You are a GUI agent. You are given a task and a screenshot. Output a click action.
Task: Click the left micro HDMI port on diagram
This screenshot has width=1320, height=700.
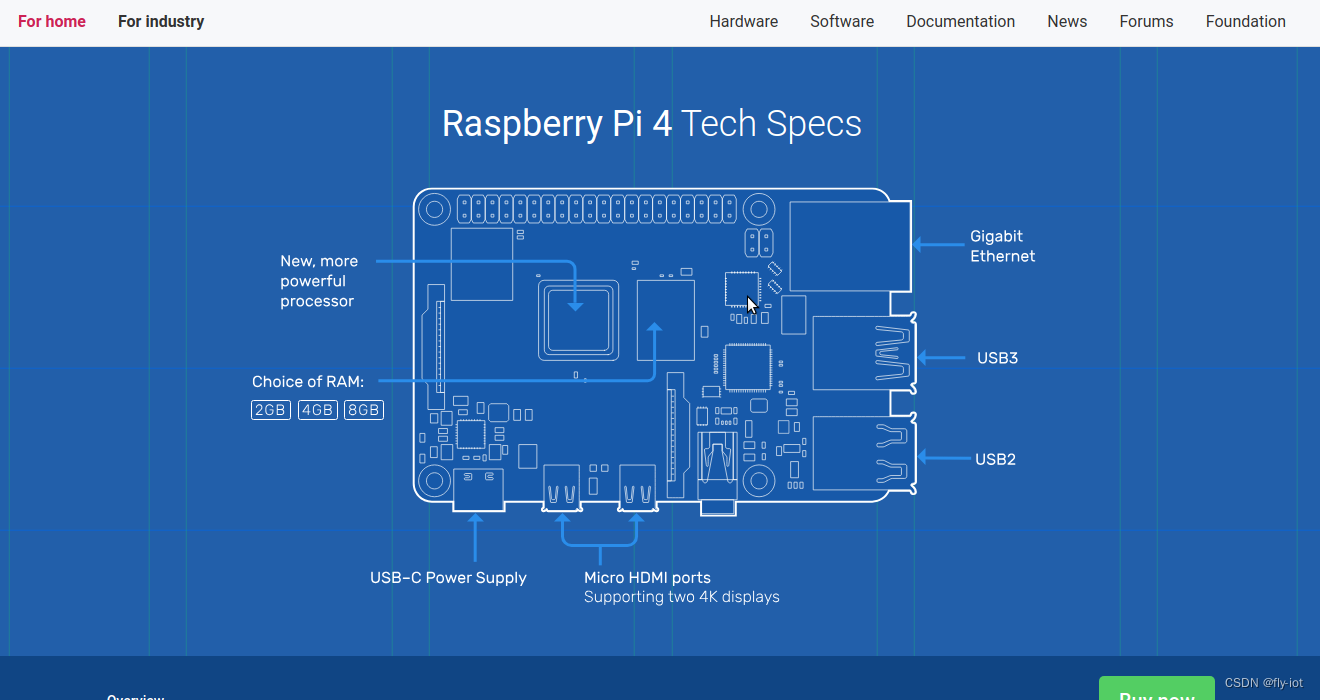562,489
